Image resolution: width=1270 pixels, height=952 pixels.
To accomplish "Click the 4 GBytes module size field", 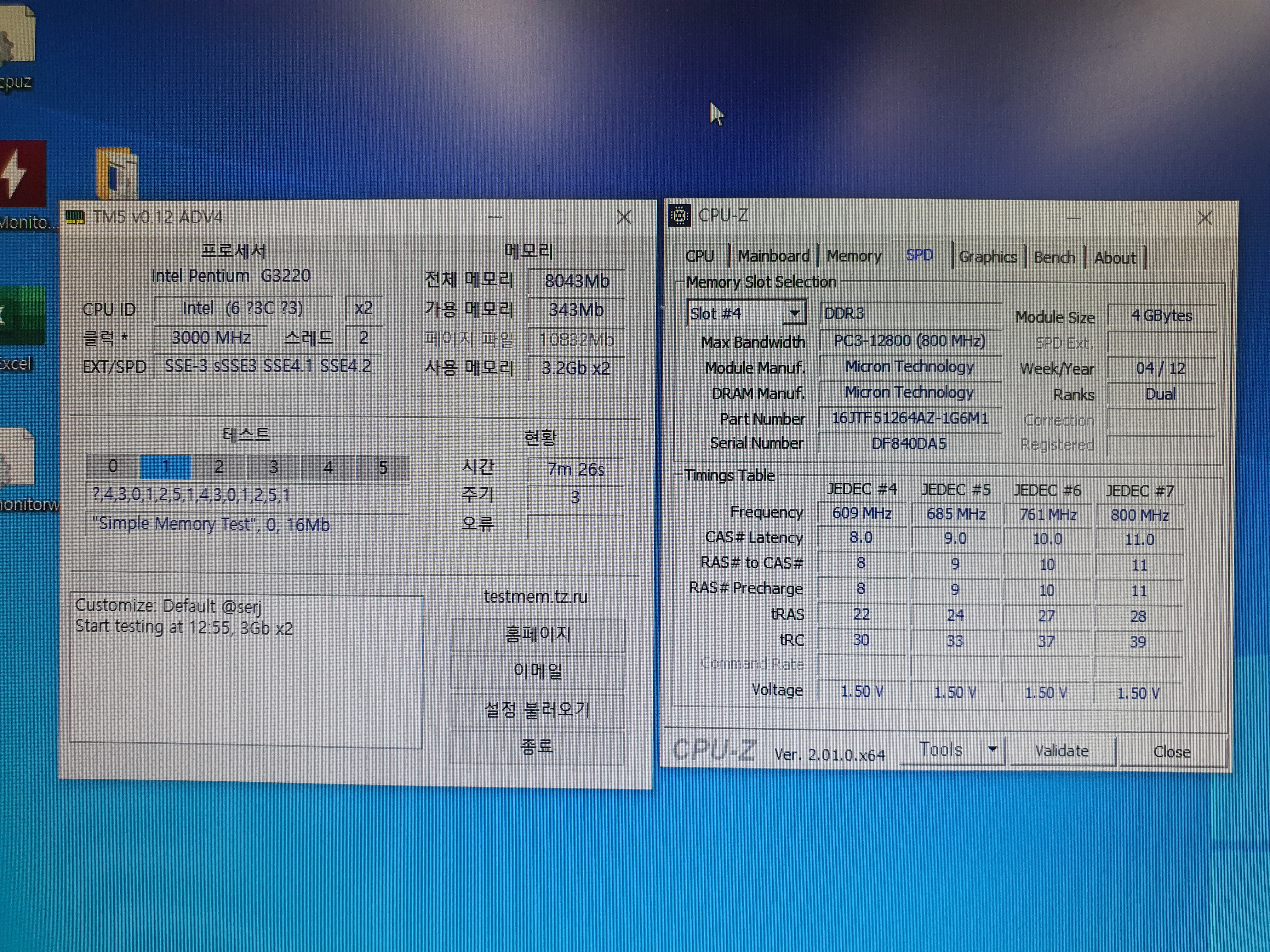I will tap(1161, 316).
